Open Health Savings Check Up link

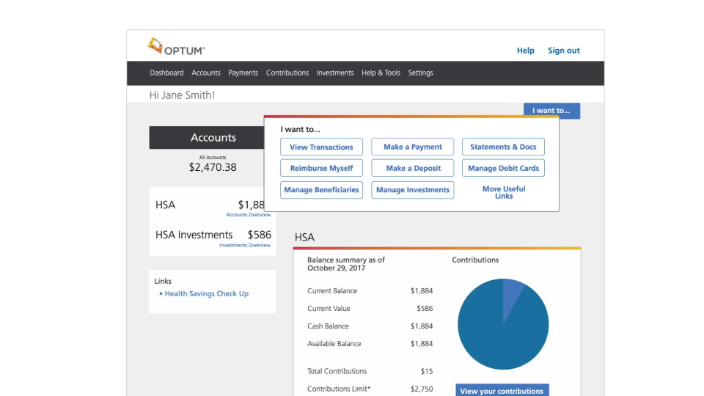(x=207, y=294)
